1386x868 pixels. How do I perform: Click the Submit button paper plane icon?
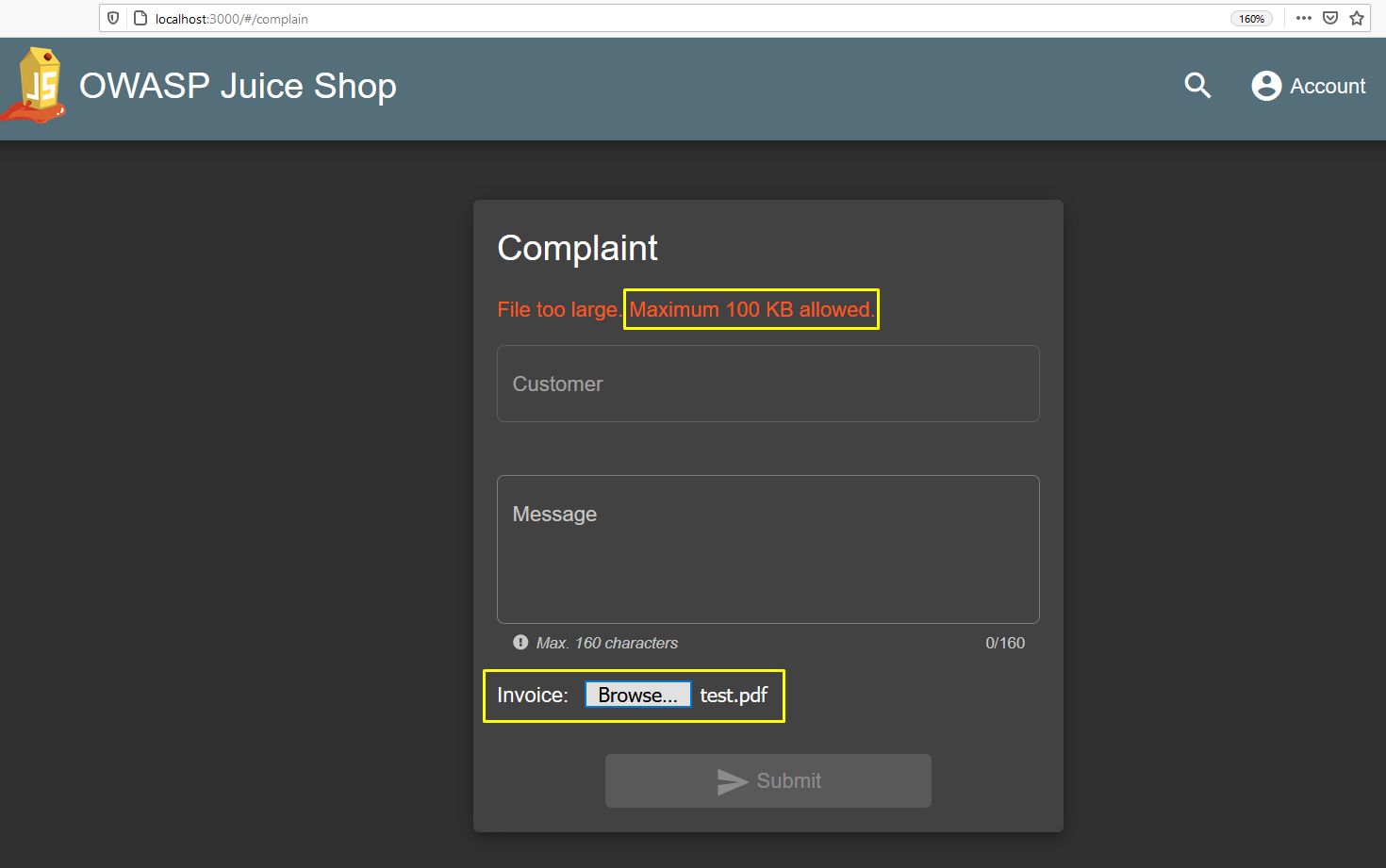[x=733, y=780]
